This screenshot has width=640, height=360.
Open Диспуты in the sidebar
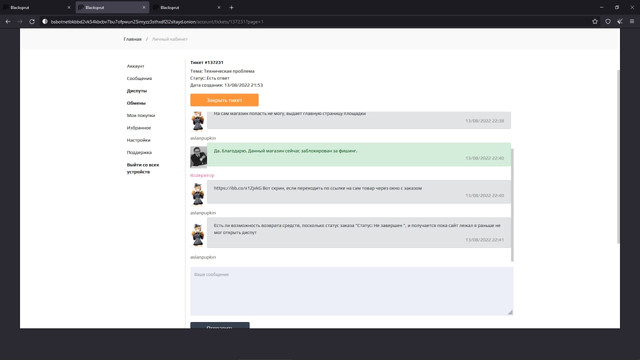point(137,91)
